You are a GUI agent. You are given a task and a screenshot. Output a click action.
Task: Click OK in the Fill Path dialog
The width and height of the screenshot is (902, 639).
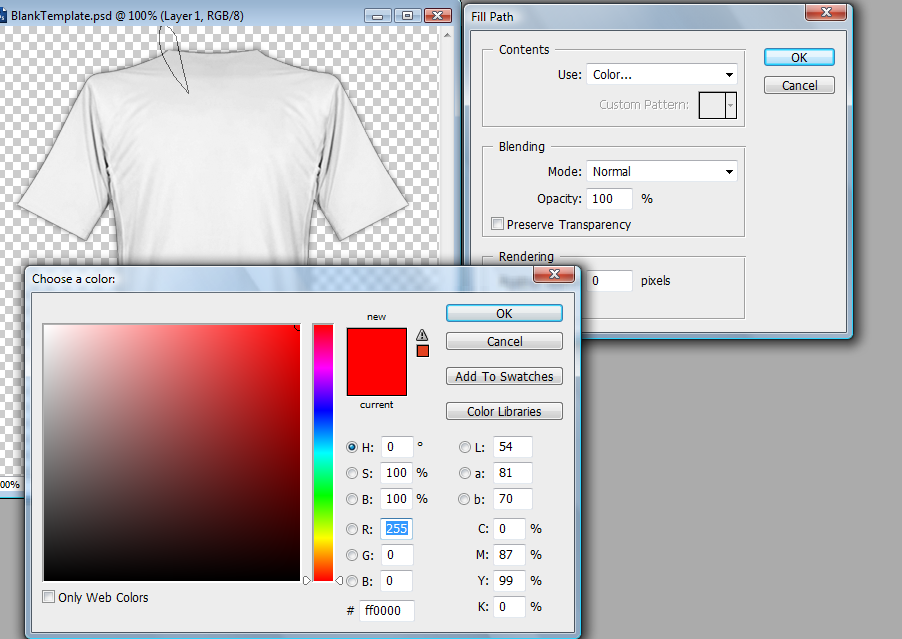point(799,58)
